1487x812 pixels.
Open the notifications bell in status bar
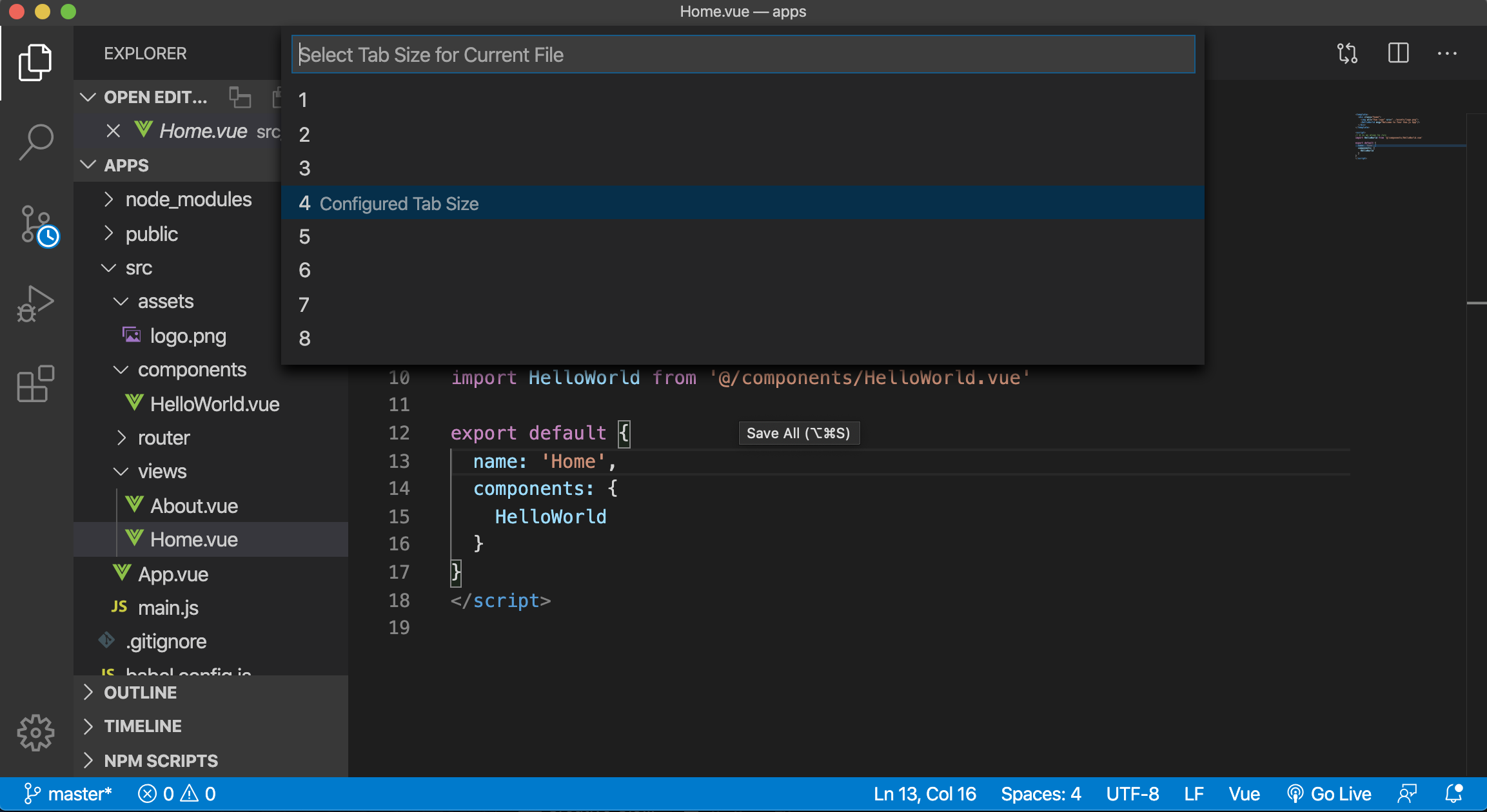coord(1454,794)
